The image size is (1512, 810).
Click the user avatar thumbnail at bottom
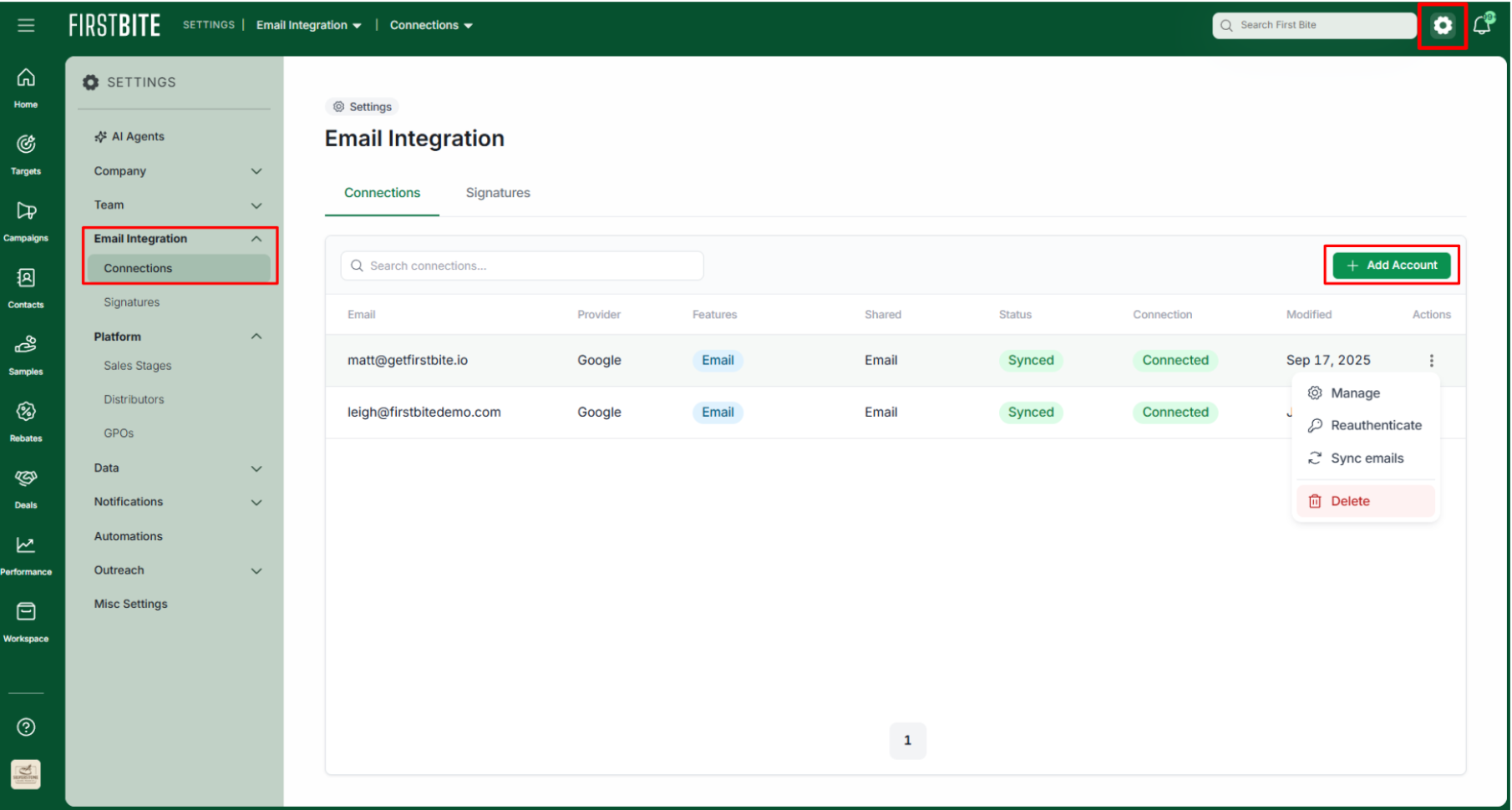[26, 774]
